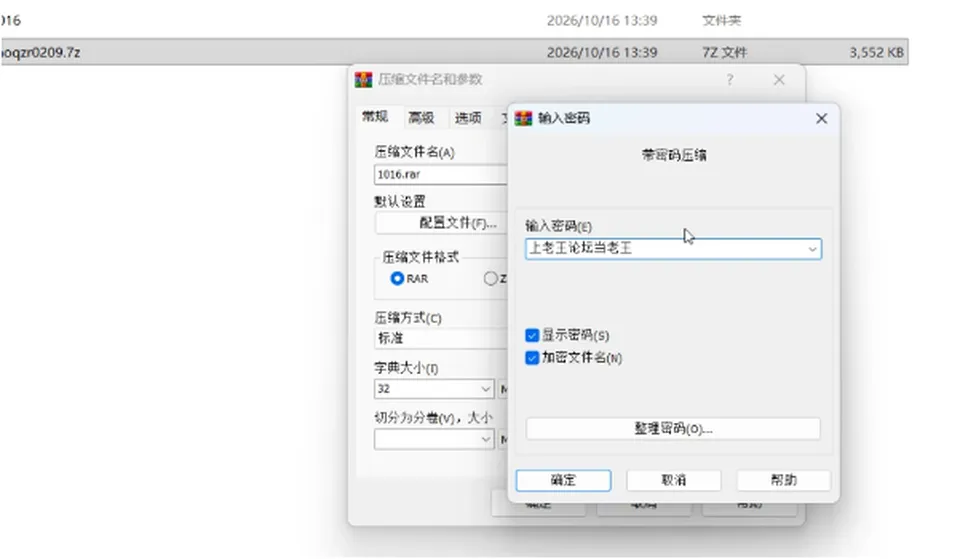This screenshot has width=960, height=559.
Task: Click WinRAR icon in the password dialog title
Action: pos(523,118)
